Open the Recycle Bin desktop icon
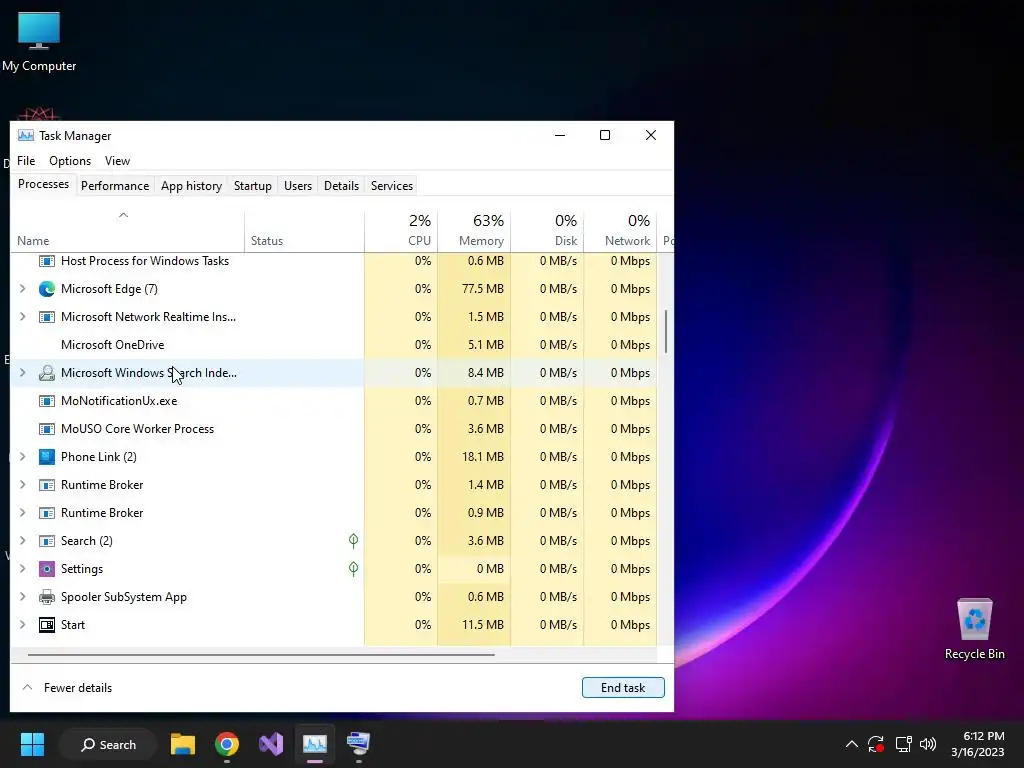The width and height of the screenshot is (1024, 768). point(974,629)
